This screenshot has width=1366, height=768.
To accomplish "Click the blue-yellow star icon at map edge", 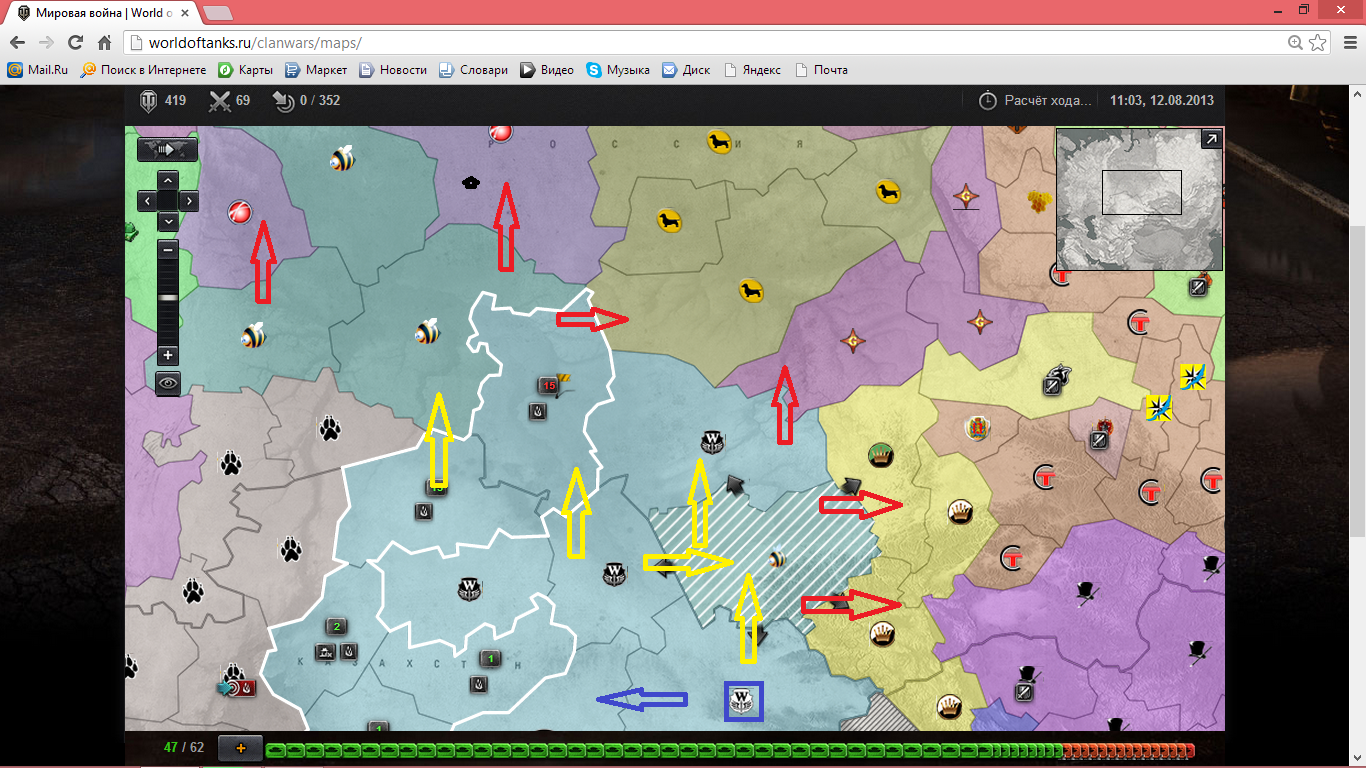I will click(1192, 376).
